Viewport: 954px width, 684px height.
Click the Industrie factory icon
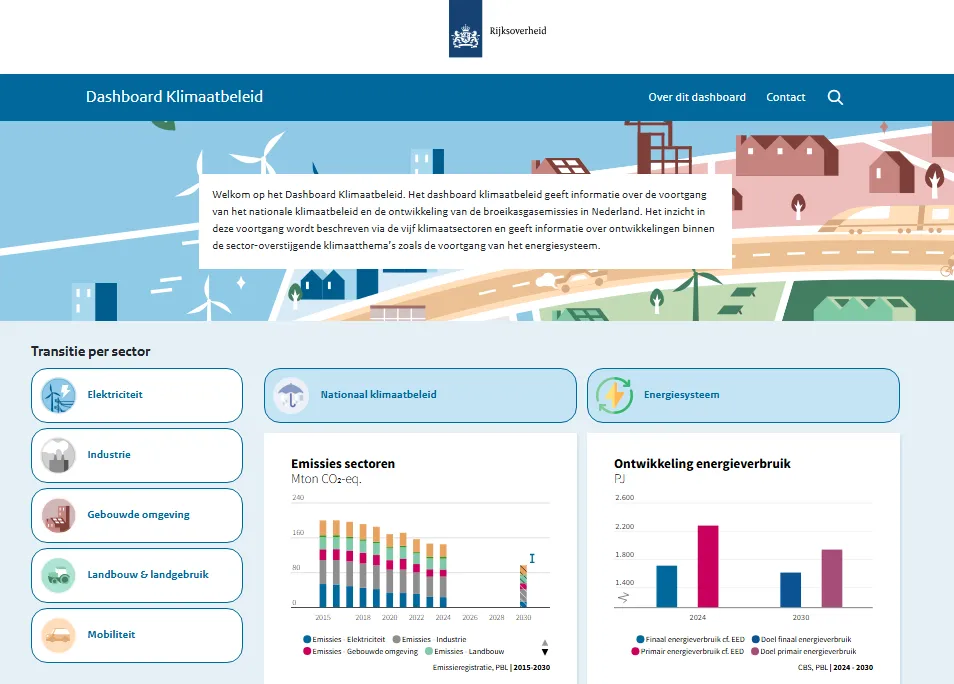[x=58, y=455]
